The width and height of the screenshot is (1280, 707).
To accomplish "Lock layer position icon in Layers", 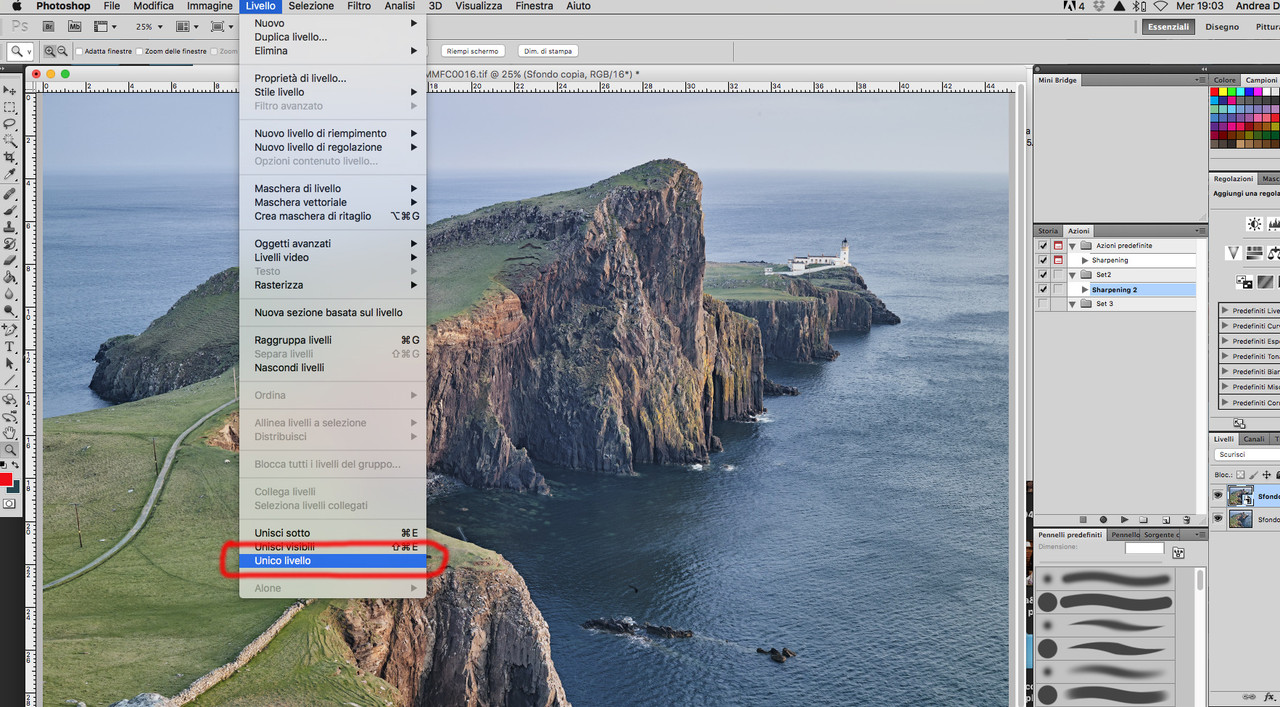I will pyautogui.click(x=1265, y=475).
